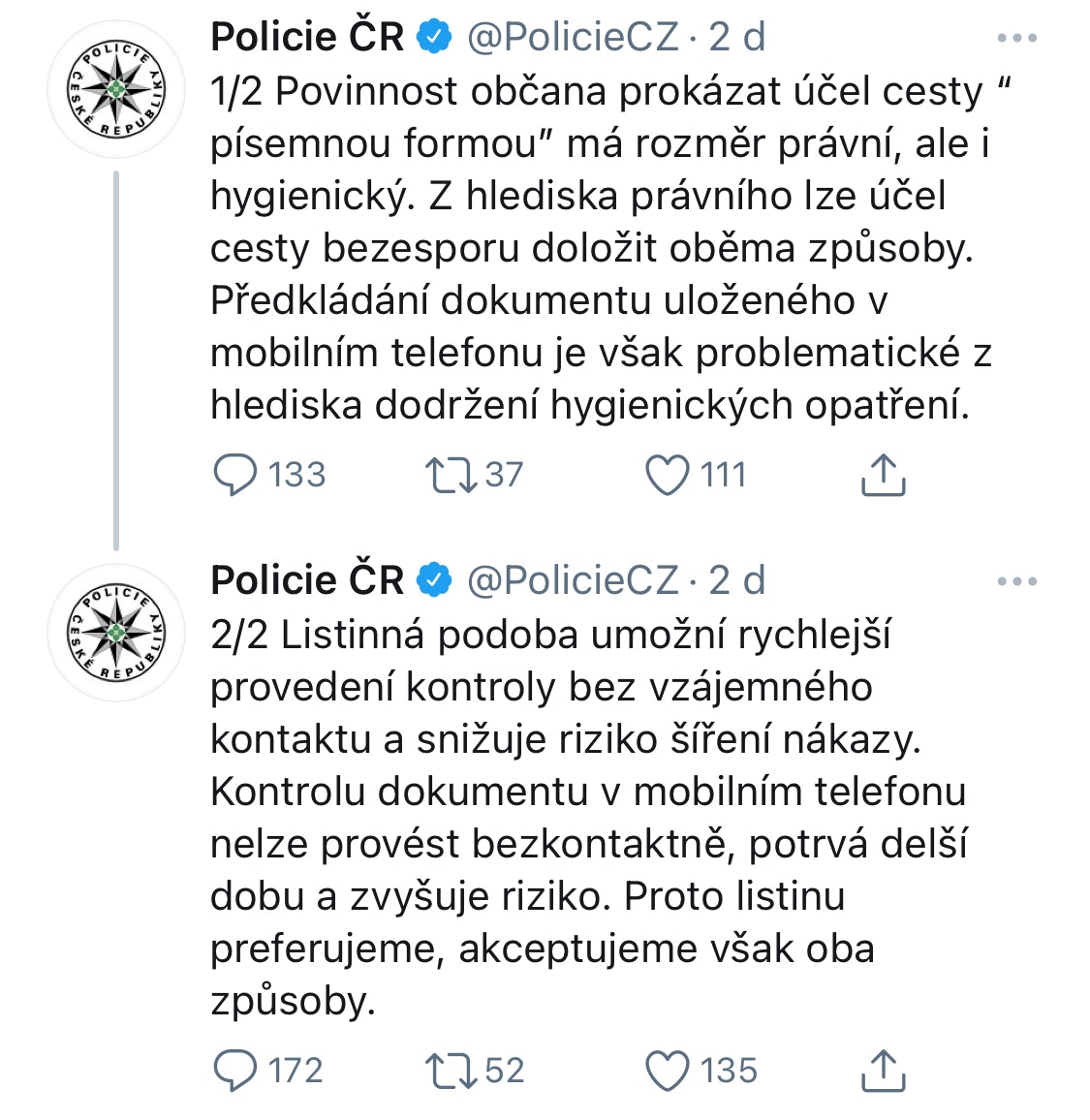Open more options on the second tweet
The height and width of the screenshot is (1120, 1090).
click(x=1017, y=581)
